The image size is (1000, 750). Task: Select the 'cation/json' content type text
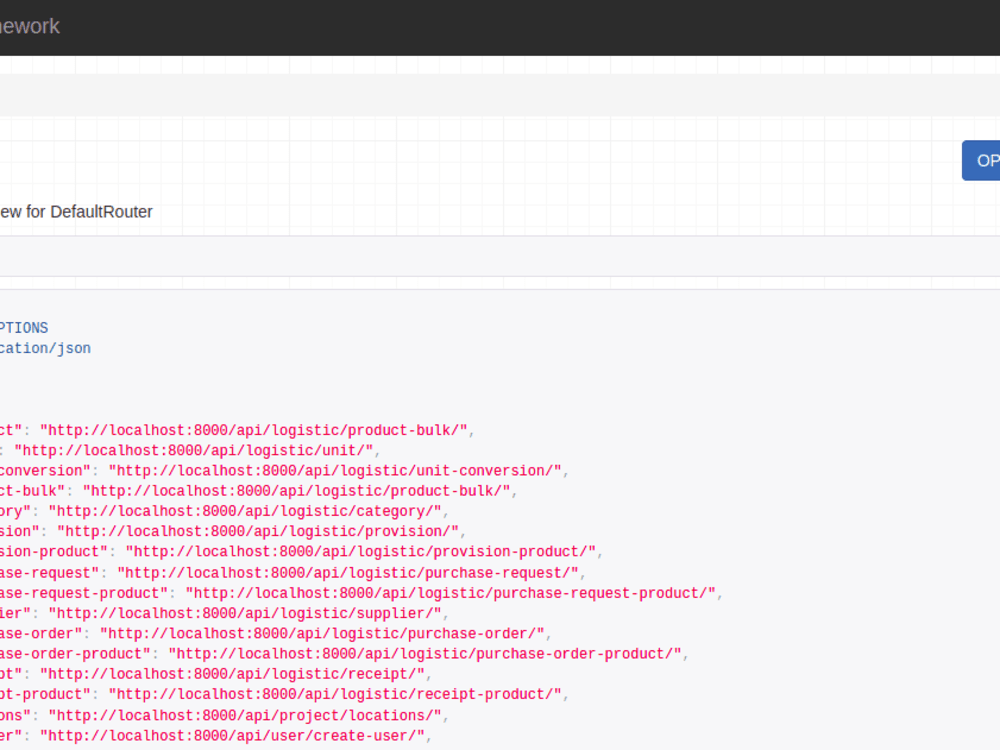point(45,348)
